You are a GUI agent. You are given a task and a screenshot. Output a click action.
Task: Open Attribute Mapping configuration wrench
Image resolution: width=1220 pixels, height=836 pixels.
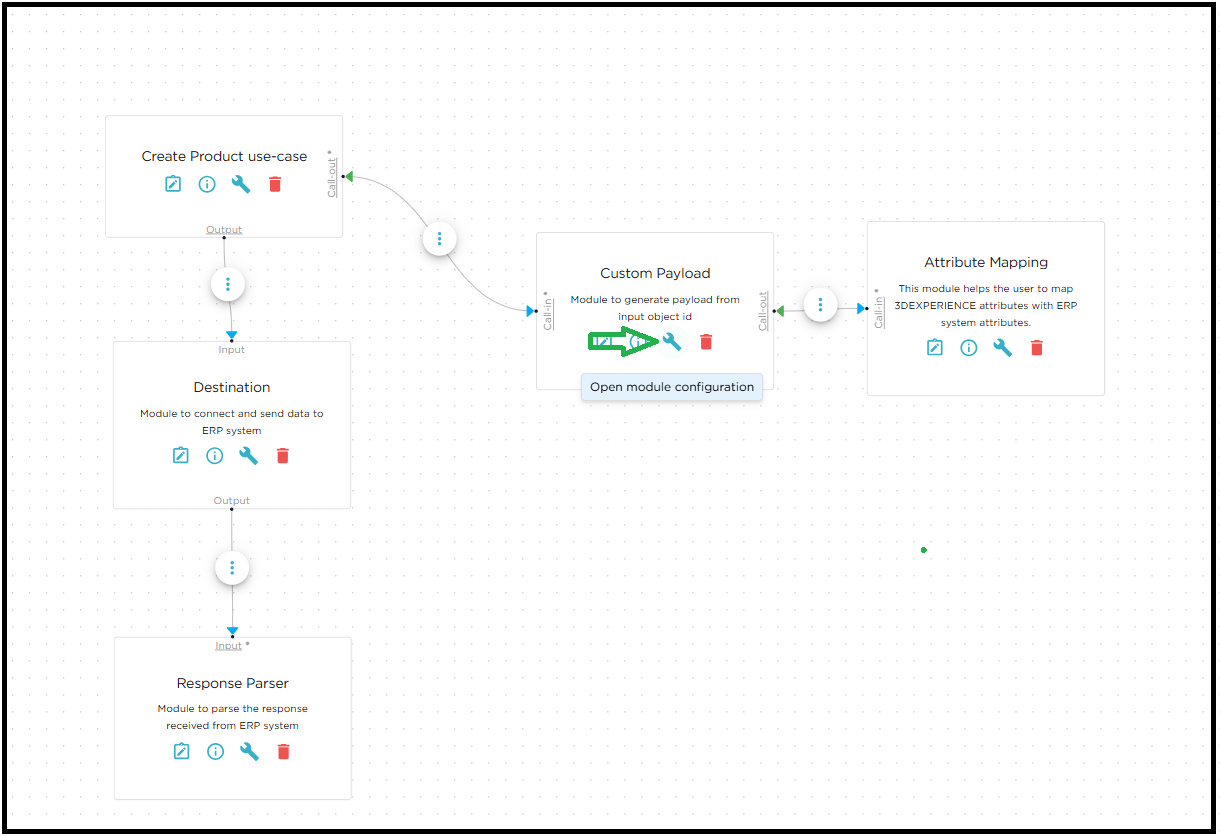(x=1002, y=348)
